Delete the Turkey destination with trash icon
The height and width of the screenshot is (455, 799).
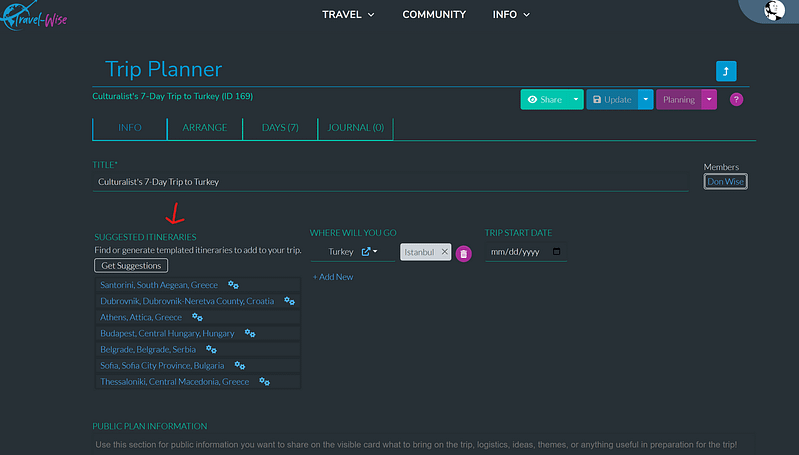[x=463, y=254]
